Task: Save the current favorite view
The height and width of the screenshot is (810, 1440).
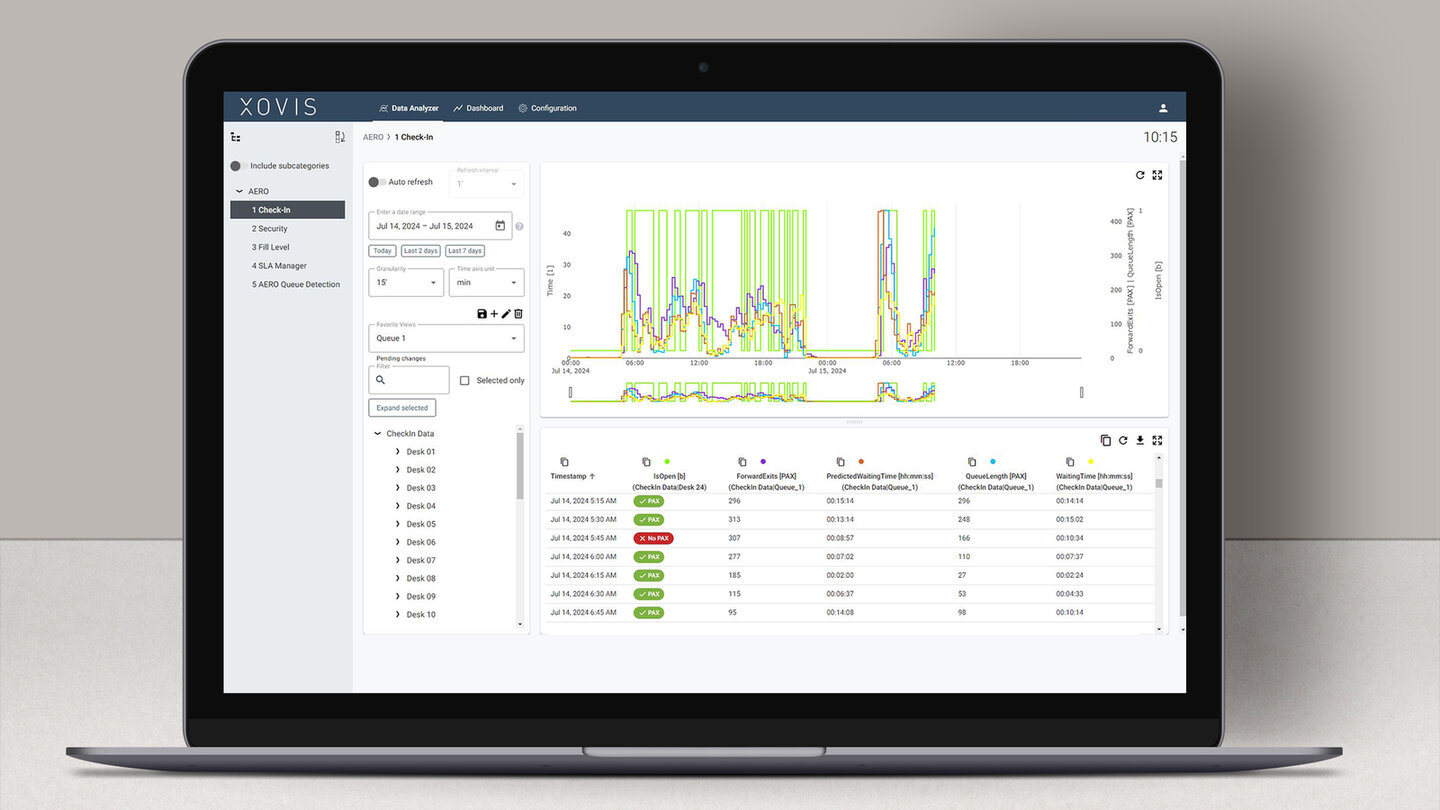Action: (x=482, y=314)
